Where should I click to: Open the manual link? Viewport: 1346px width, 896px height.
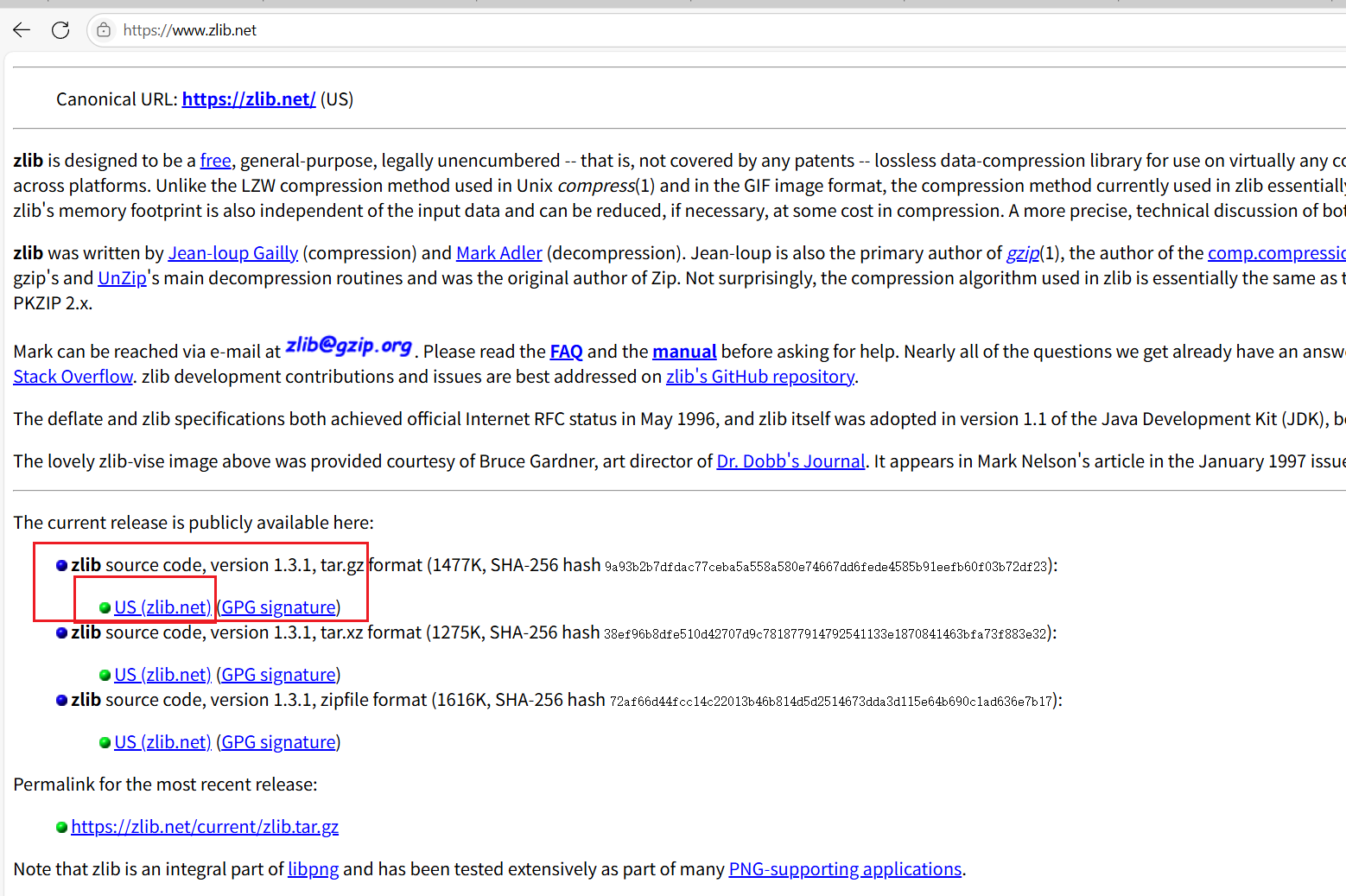(x=684, y=352)
